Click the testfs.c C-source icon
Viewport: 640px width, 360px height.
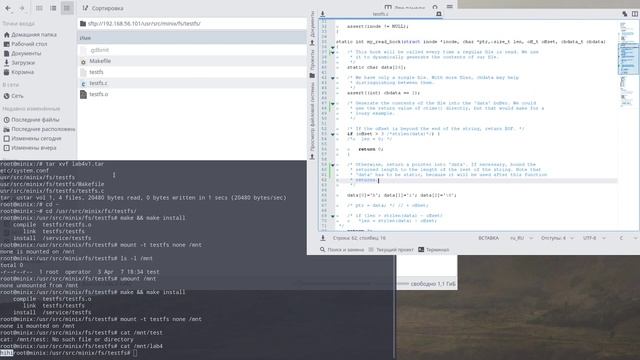tap(83, 83)
